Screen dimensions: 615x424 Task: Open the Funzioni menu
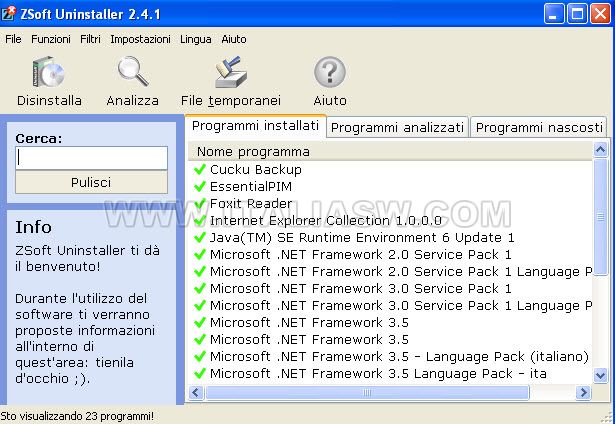tap(51, 39)
